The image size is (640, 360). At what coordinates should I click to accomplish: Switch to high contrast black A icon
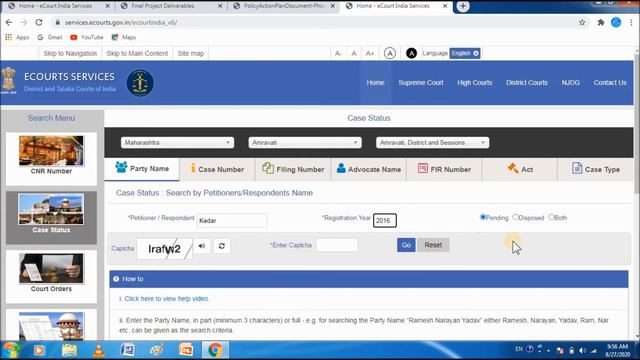tap(411, 53)
